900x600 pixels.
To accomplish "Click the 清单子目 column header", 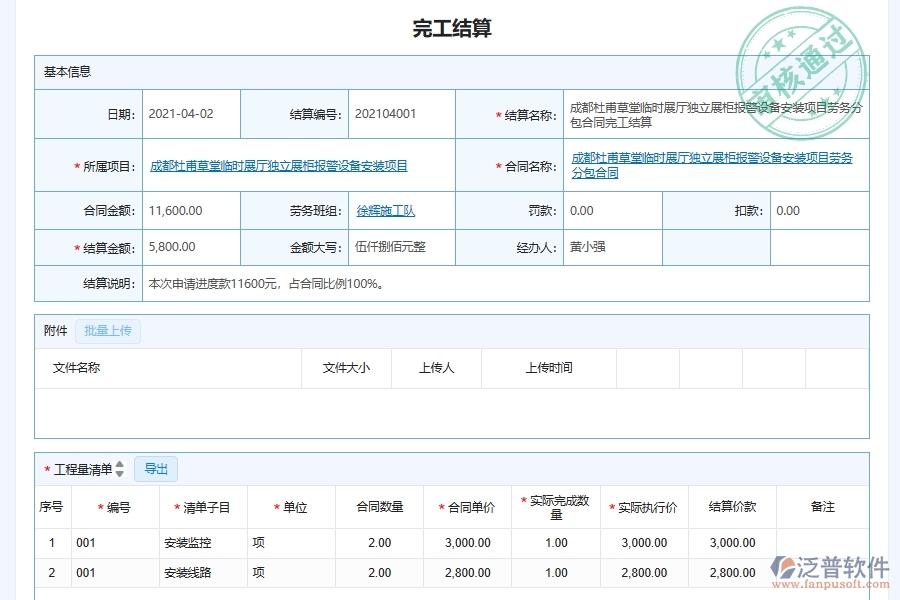I will pyautogui.click(x=200, y=507).
